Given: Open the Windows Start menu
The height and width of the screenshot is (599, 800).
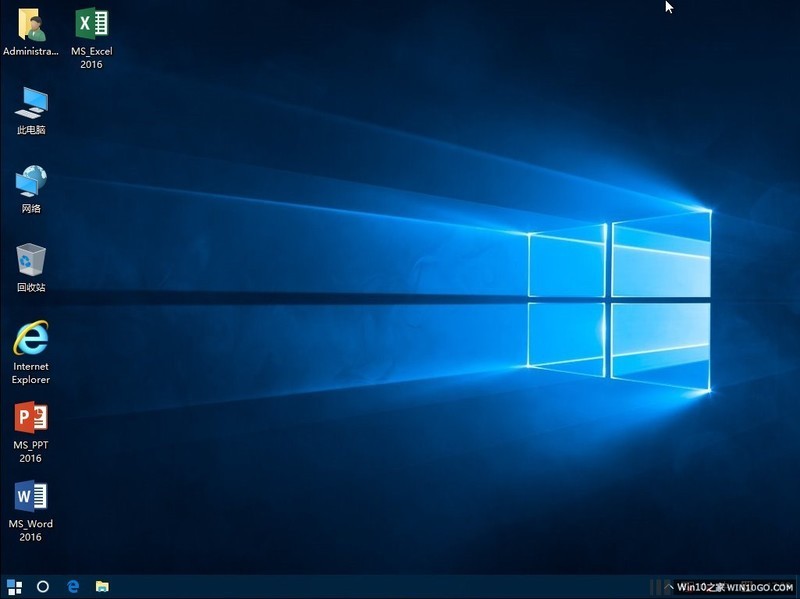Looking at the screenshot, I should click(x=14, y=587).
